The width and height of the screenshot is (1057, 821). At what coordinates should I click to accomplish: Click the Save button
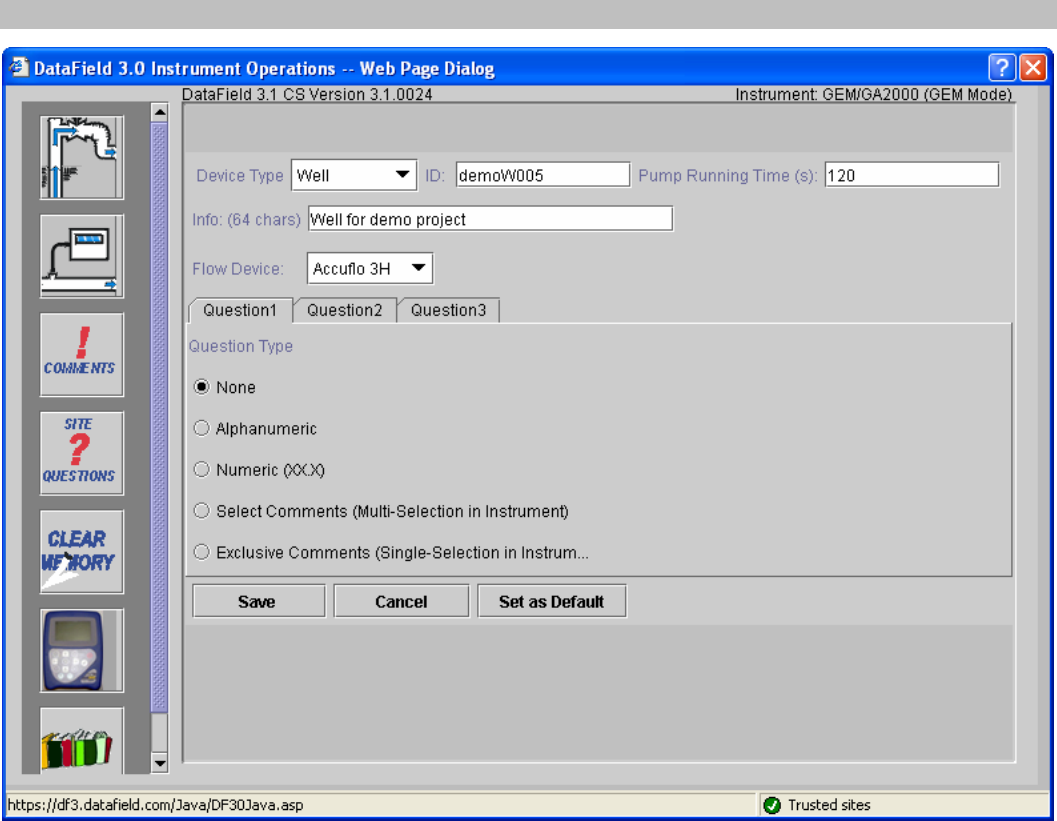click(258, 601)
